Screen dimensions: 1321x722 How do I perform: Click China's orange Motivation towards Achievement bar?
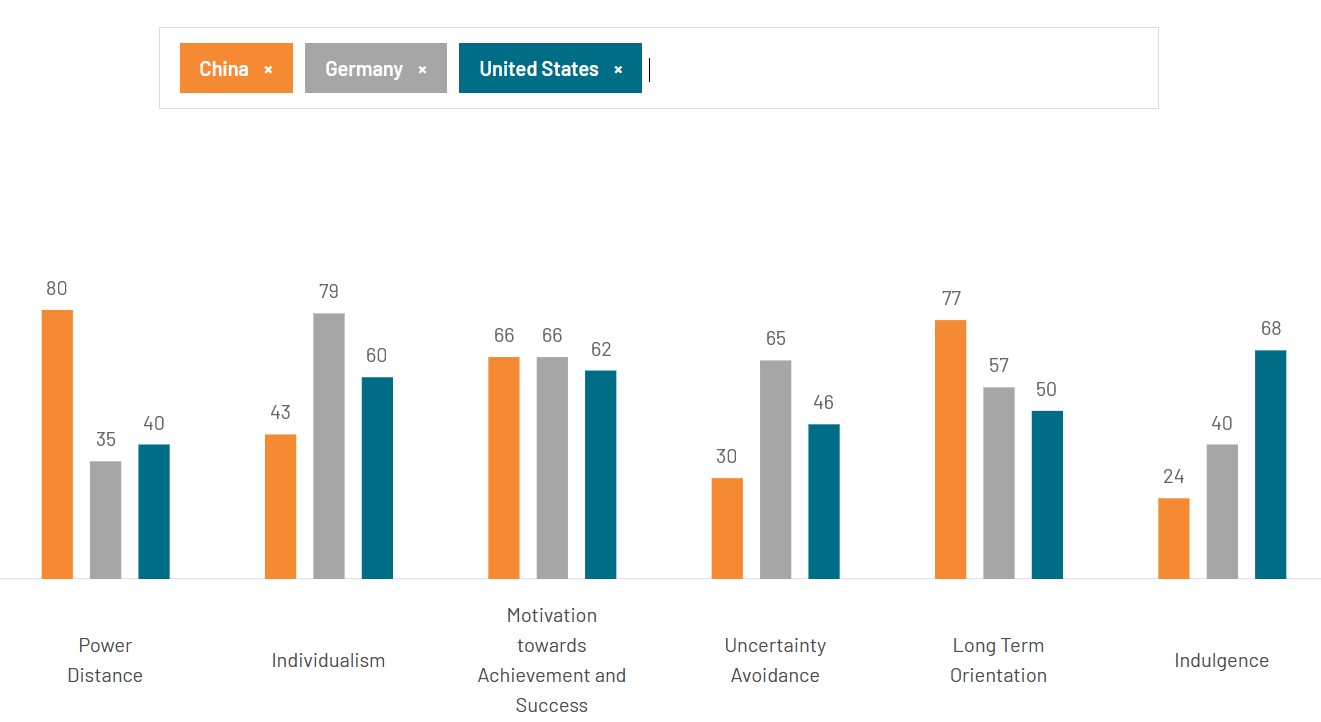(x=503, y=460)
